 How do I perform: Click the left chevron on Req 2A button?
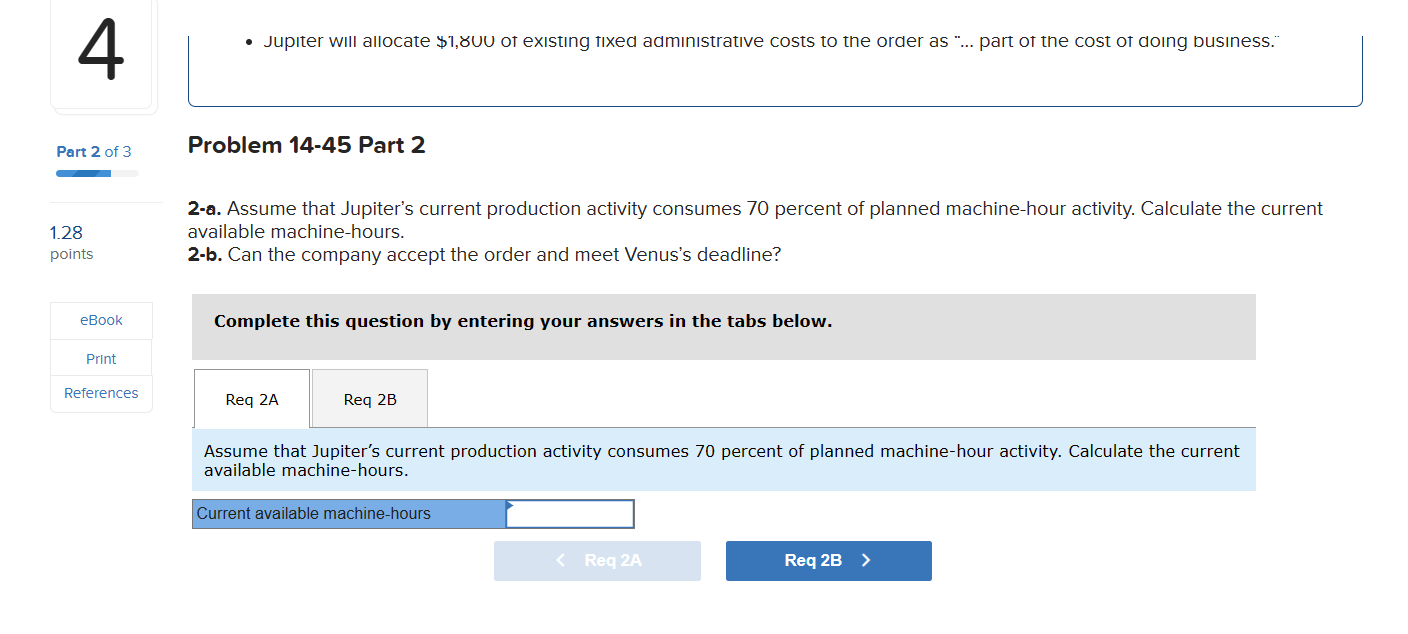tap(561, 560)
